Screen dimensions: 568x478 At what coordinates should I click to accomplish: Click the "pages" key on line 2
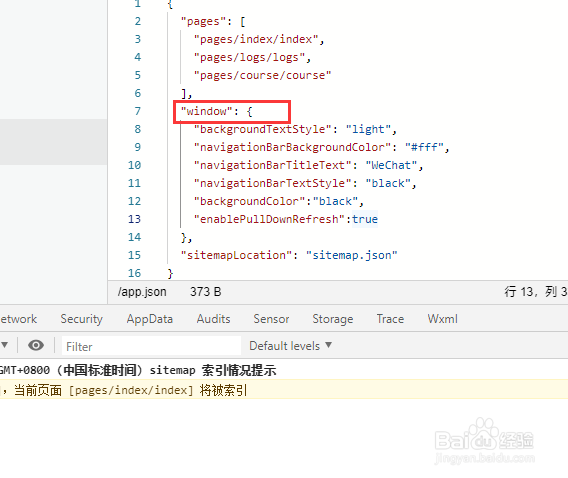pyautogui.click(x=203, y=21)
